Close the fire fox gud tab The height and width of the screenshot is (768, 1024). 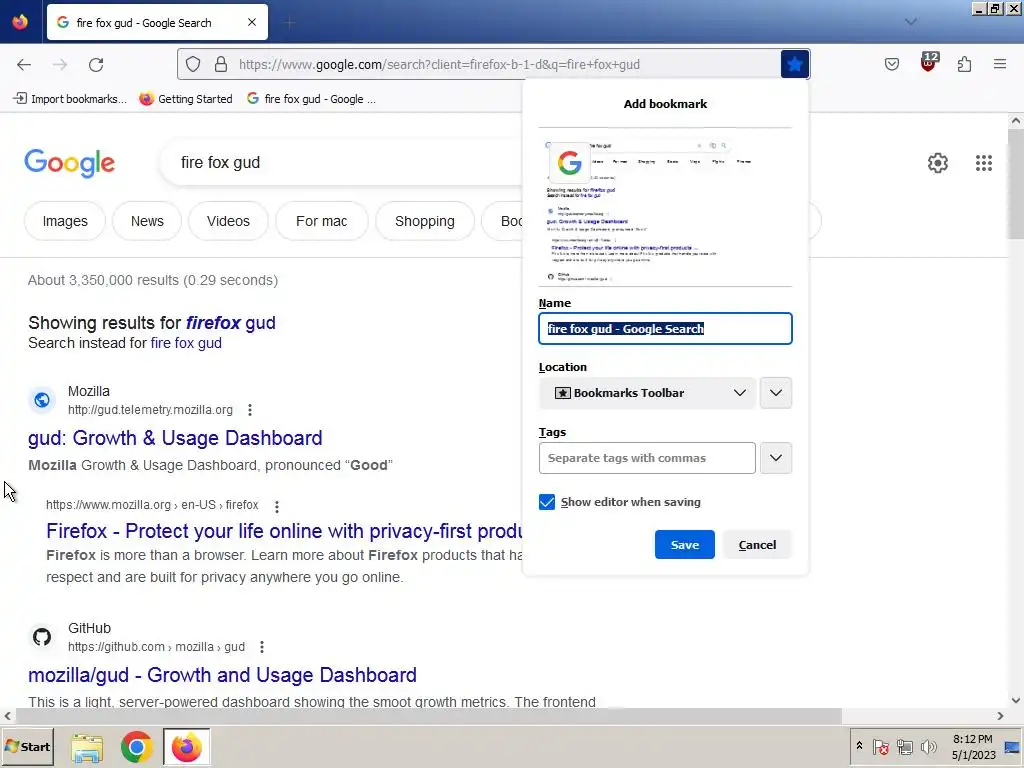(252, 22)
